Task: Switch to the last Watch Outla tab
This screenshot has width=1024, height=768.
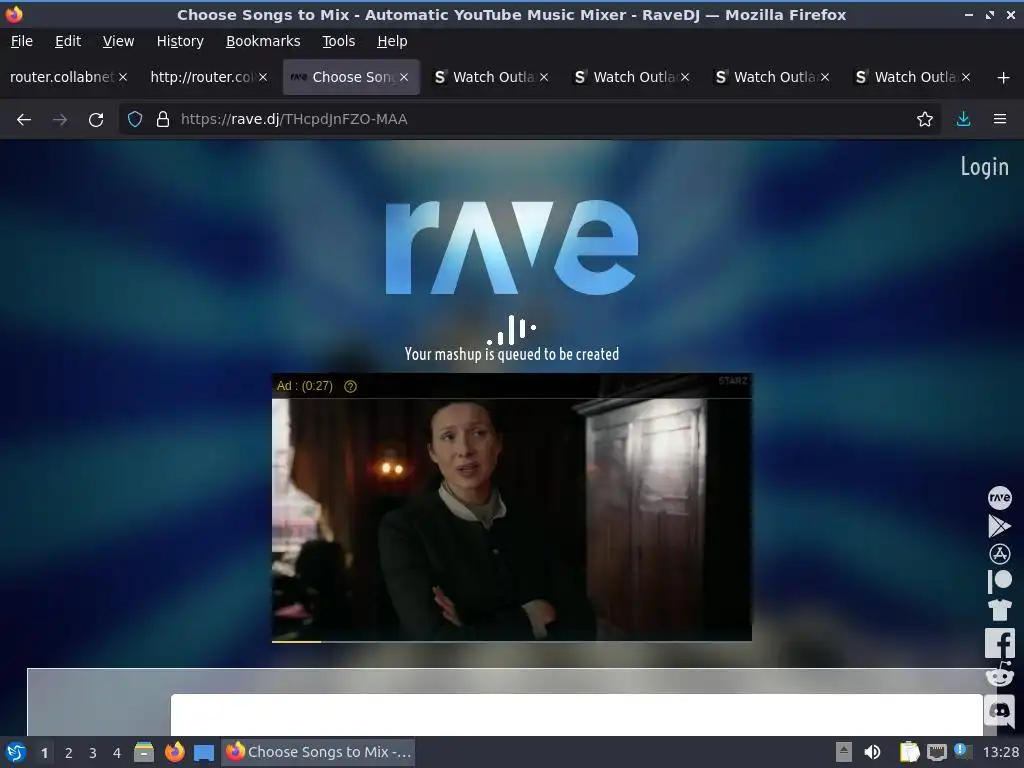Action: point(913,77)
